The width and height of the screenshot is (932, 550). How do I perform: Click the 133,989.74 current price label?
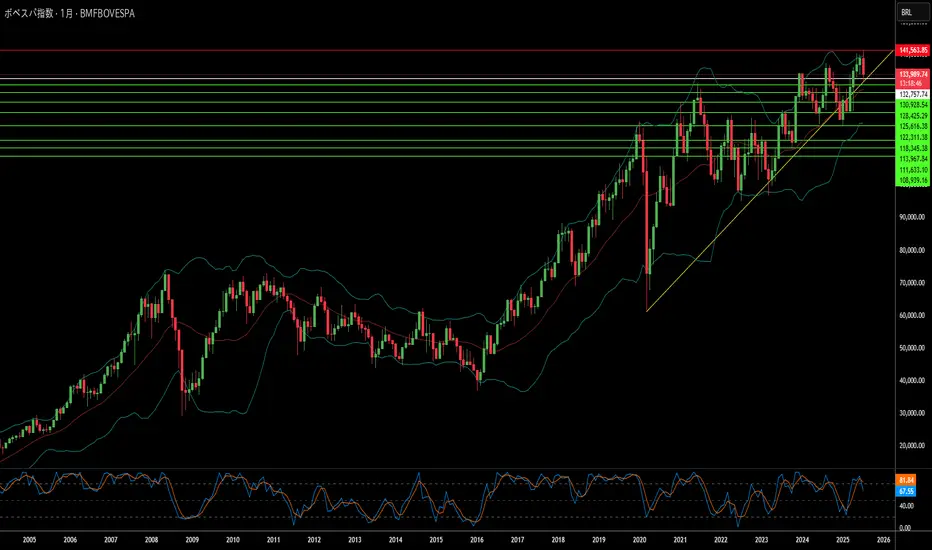(x=912, y=74)
